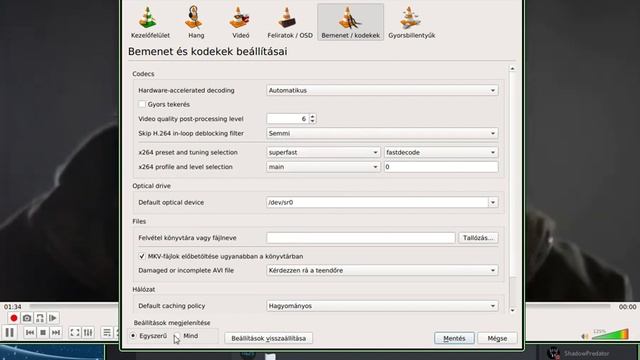
Task: Click the x264 level input field
Action: [441, 167]
